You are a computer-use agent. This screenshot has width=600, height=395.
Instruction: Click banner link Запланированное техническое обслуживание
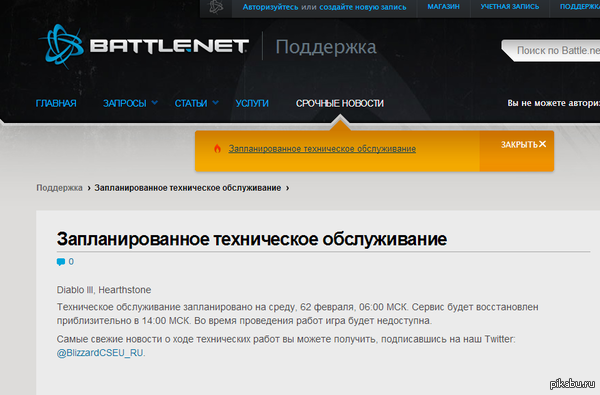(322, 149)
